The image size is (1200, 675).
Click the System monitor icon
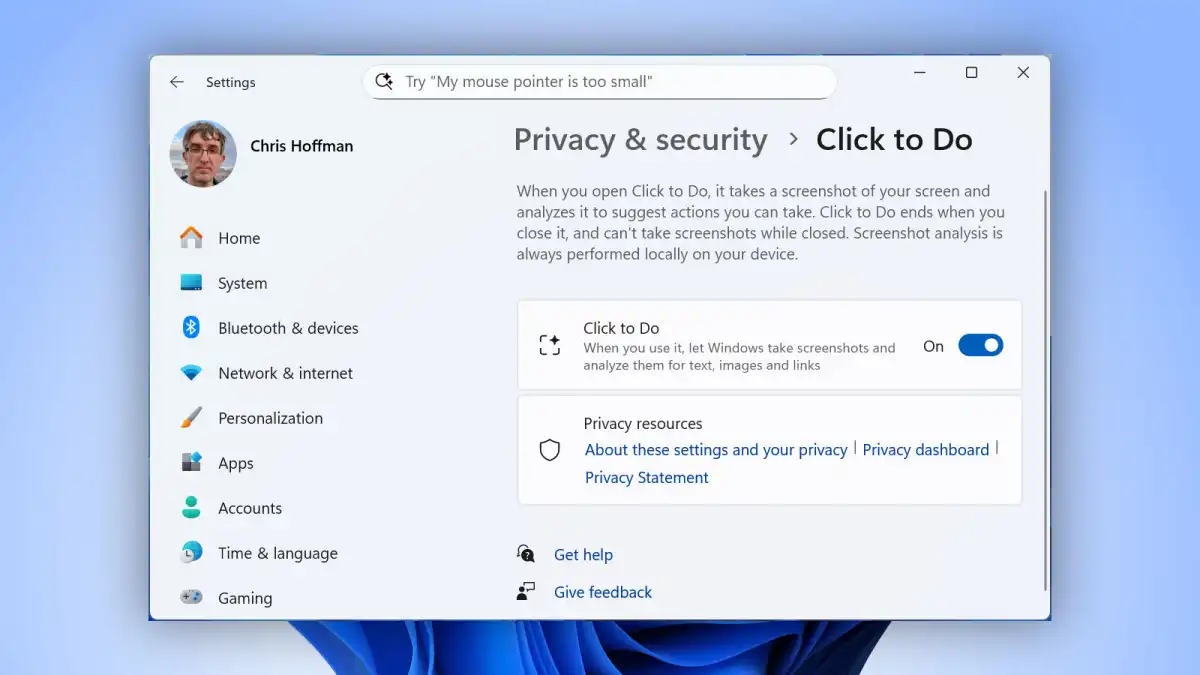coord(191,283)
